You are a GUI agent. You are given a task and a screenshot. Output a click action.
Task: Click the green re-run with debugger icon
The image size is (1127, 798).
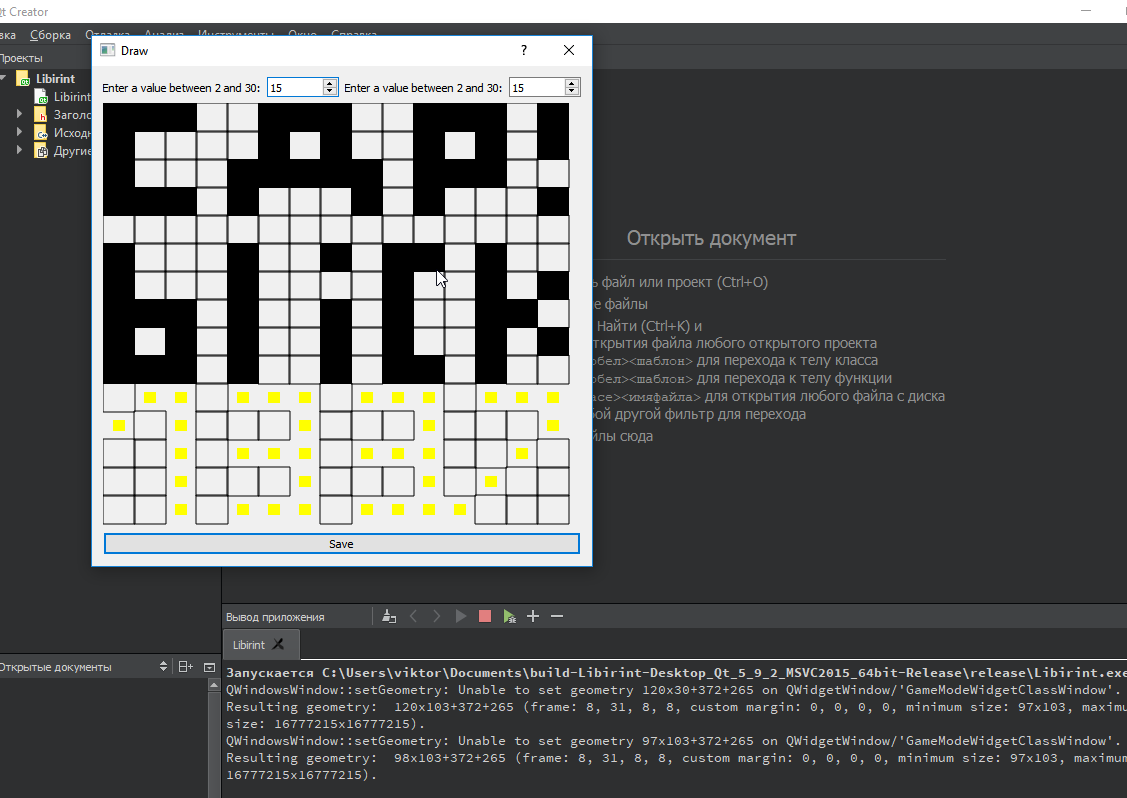point(510,617)
